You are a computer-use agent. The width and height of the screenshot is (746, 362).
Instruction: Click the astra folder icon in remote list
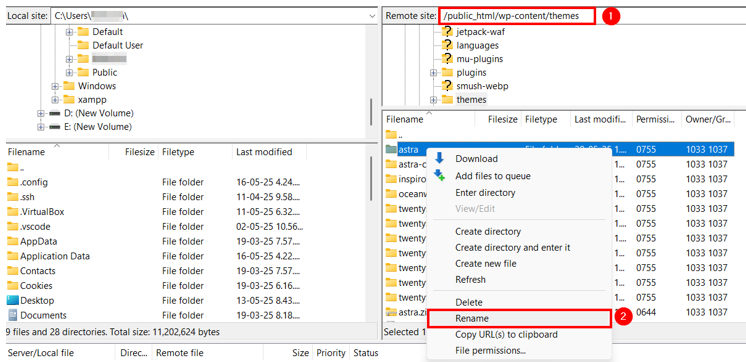click(391, 149)
